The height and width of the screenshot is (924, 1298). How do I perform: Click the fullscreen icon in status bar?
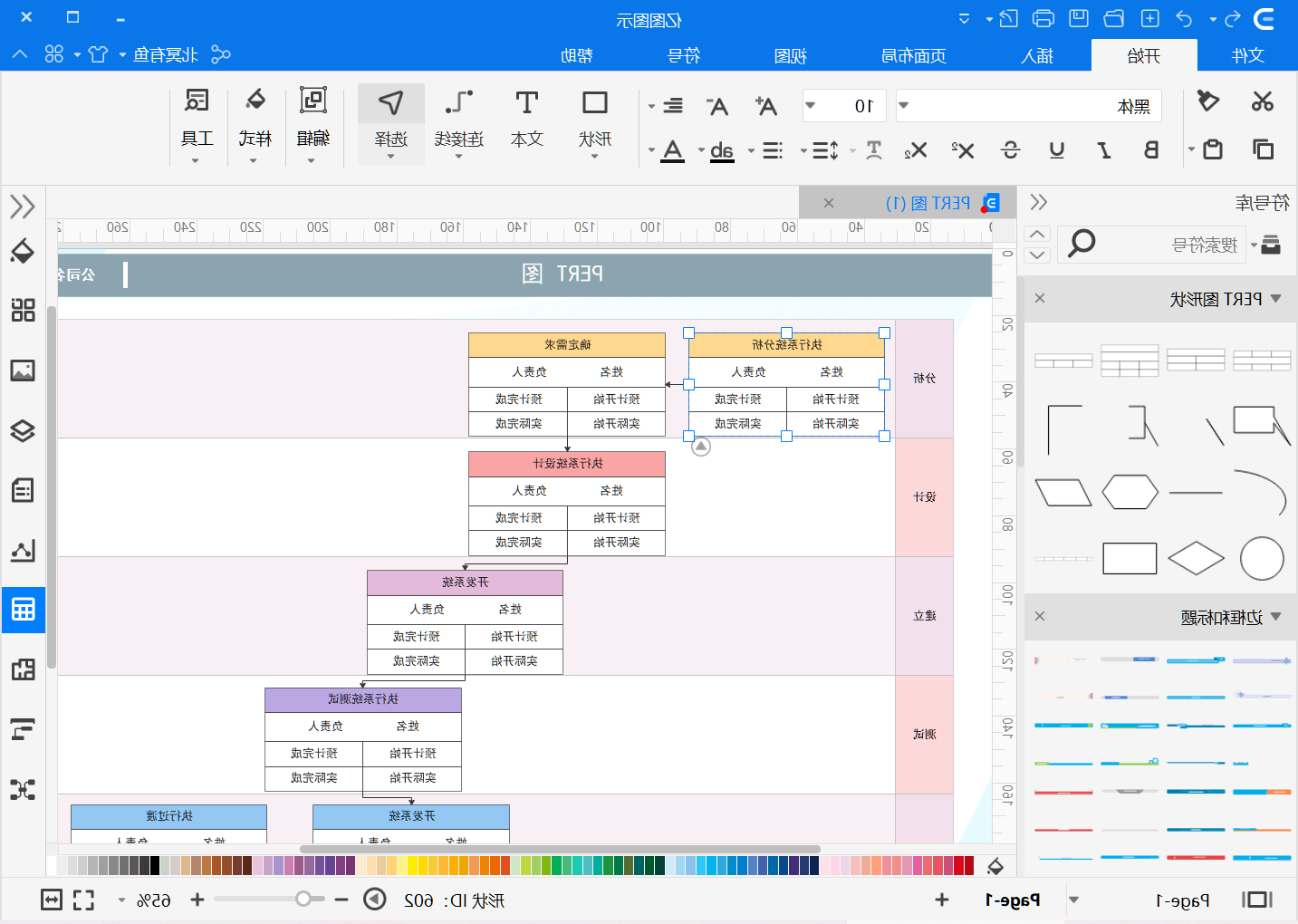[83, 900]
